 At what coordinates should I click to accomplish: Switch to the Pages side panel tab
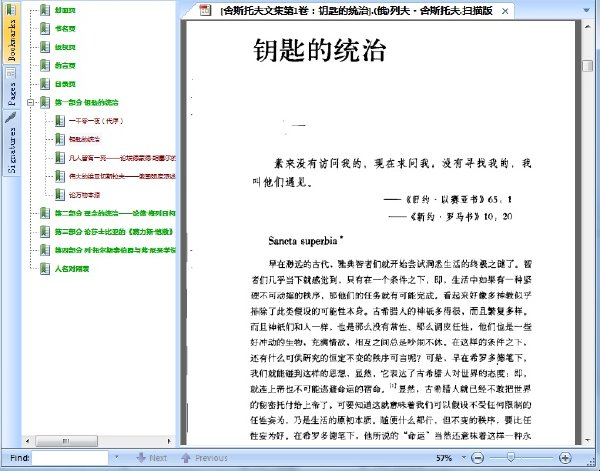[x=11, y=88]
